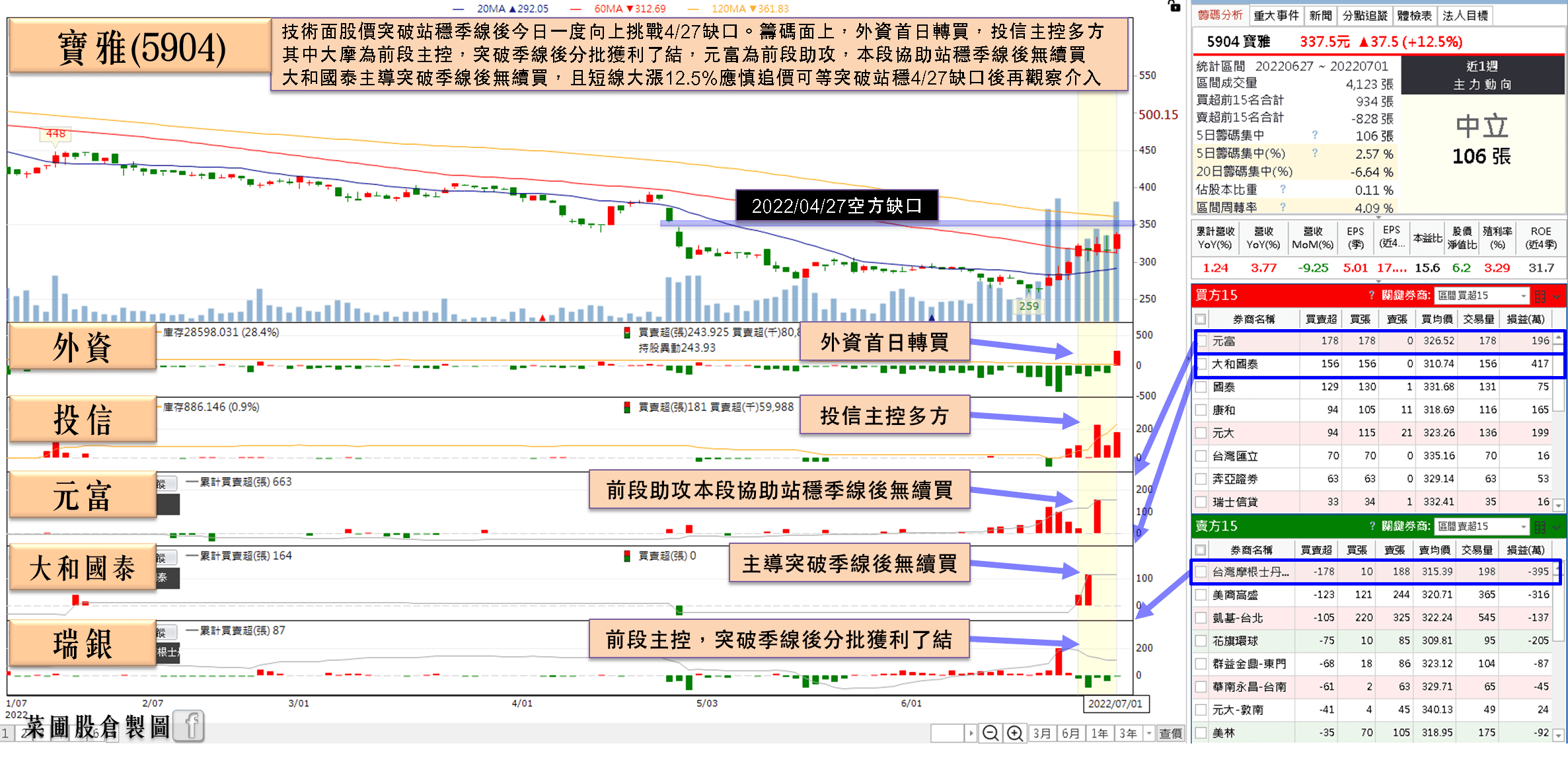Viewport: 1568px width, 762px height.
Task: Open help for 區間周轉率
Action: [1283, 208]
